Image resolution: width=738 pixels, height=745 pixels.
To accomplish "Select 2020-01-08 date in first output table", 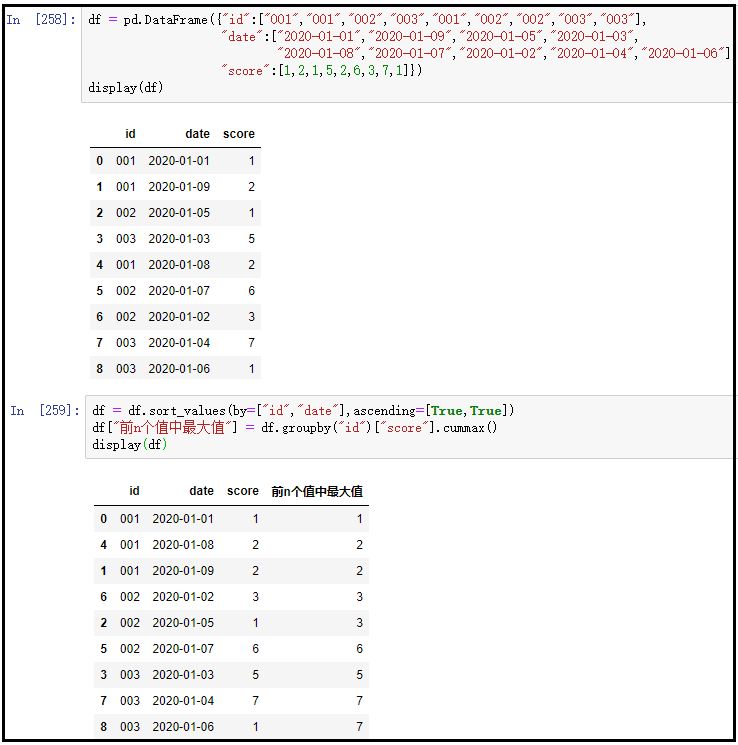I will (x=179, y=265).
